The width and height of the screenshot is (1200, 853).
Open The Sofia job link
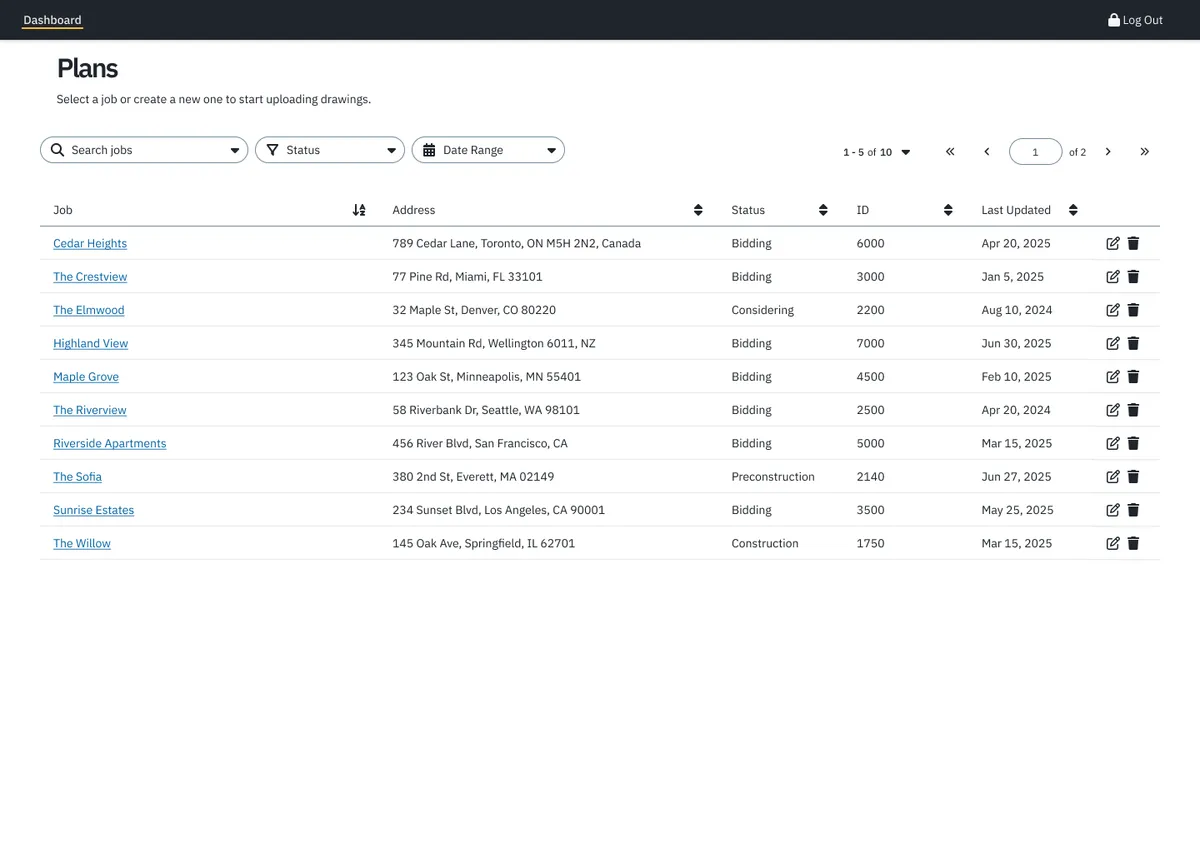tap(77, 477)
